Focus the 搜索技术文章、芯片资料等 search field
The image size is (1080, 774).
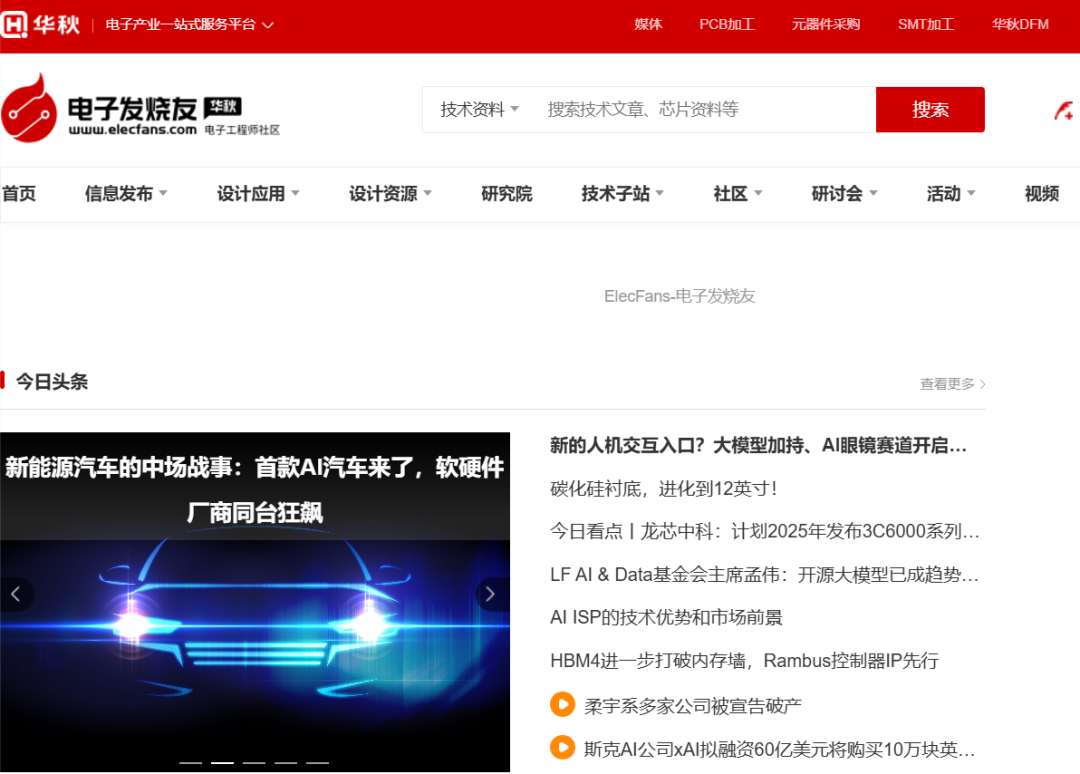(x=705, y=109)
